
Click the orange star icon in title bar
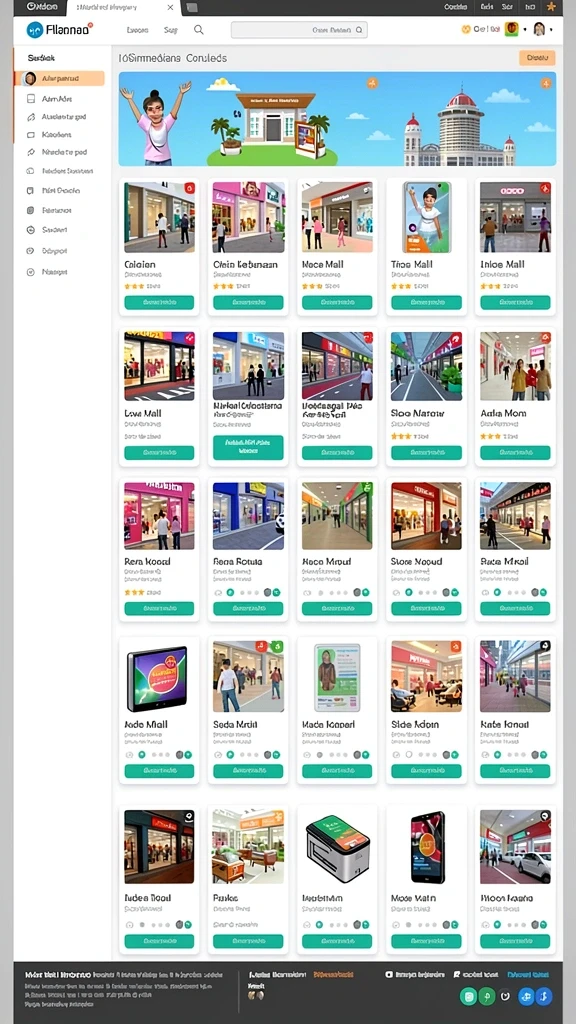[x=551, y=7]
